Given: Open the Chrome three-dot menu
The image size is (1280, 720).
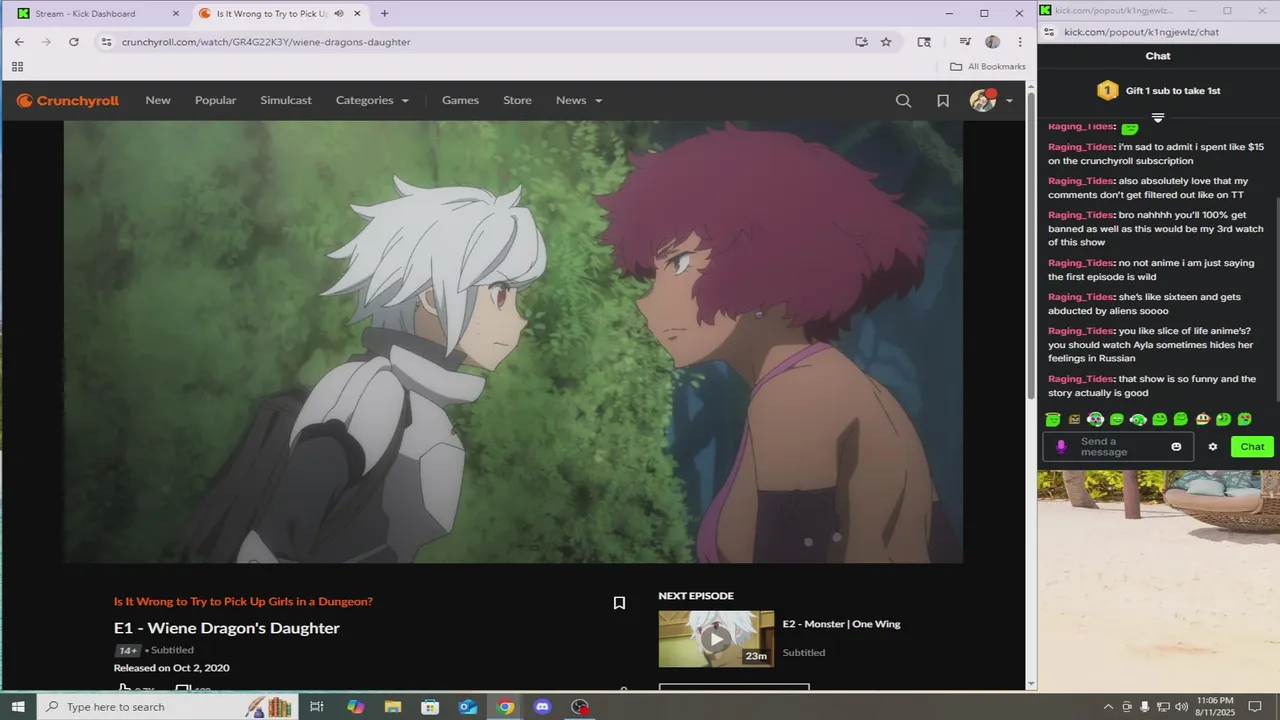Looking at the screenshot, I should click(x=1019, y=42).
